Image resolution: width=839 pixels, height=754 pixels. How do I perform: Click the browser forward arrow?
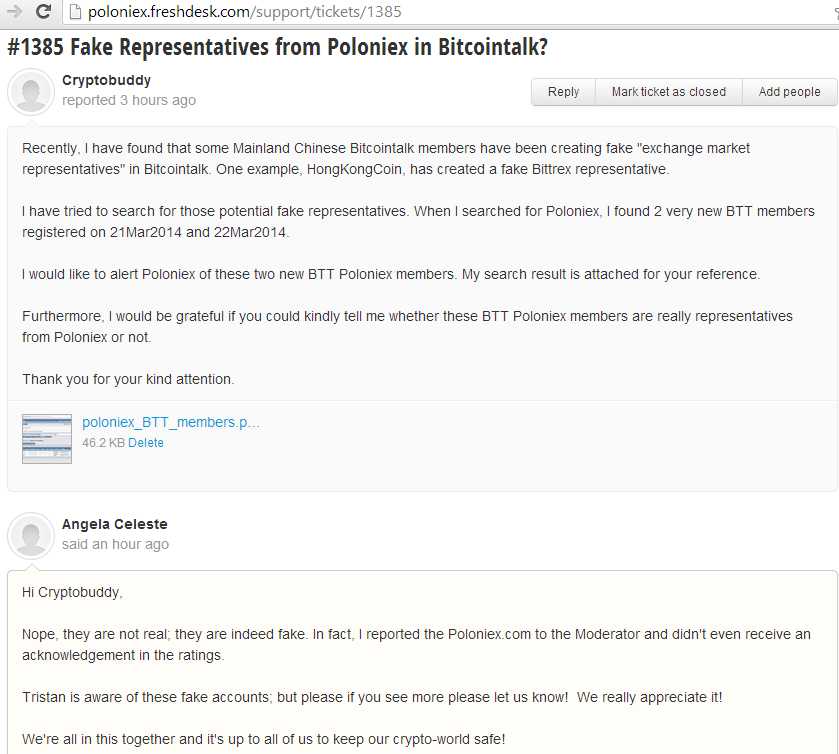14,11
